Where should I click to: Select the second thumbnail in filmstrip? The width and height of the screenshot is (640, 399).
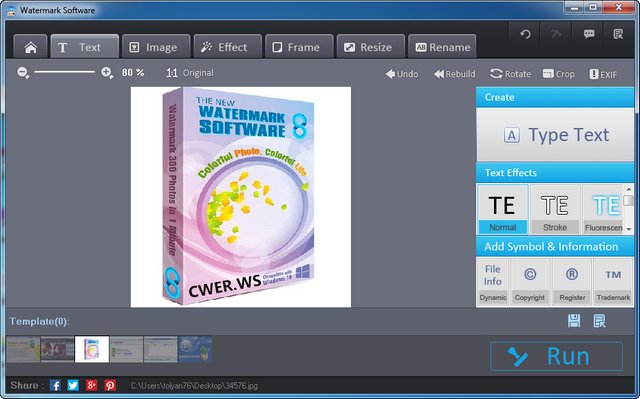pyautogui.click(x=58, y=349)
